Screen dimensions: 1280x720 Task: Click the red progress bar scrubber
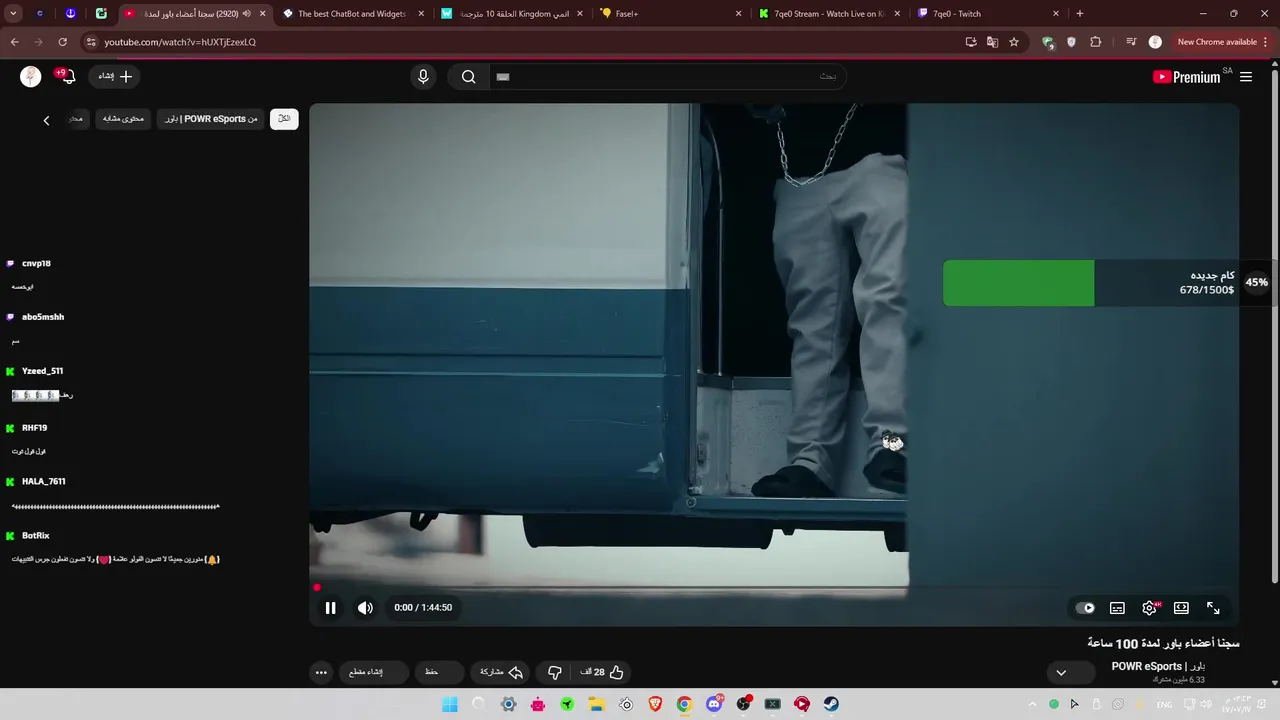[x=317, y=588]
